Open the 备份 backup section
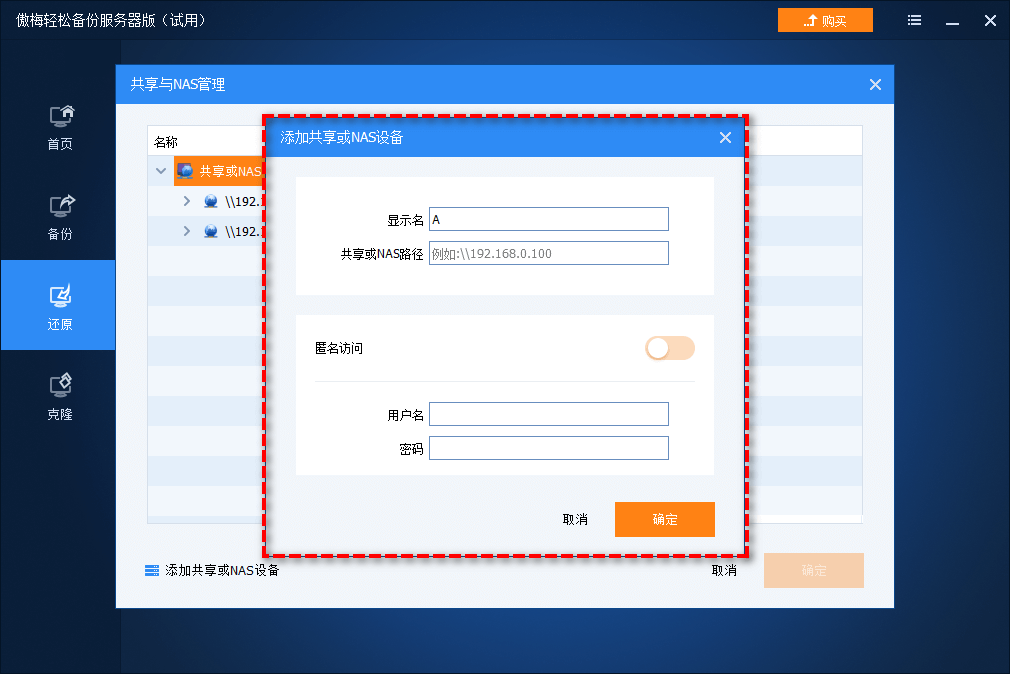Viewport: 1010px width, 674px height. 61,217
